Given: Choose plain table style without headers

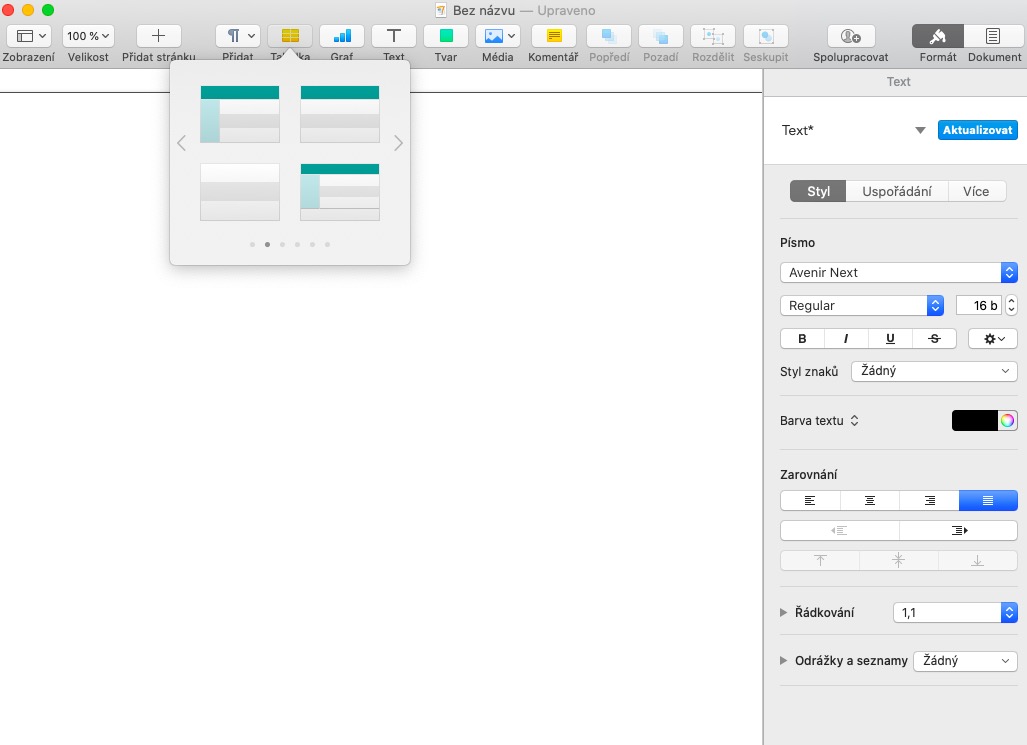Looking at the screenshot, I should coord(240,192).
